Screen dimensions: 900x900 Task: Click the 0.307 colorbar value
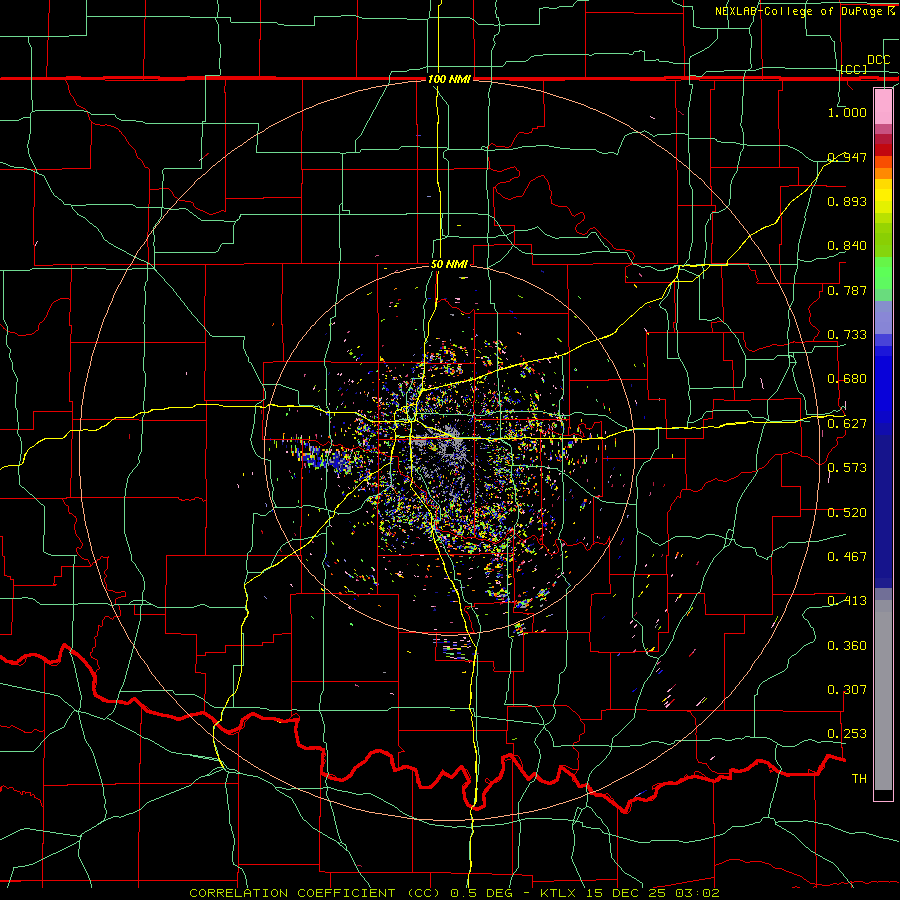847,690
